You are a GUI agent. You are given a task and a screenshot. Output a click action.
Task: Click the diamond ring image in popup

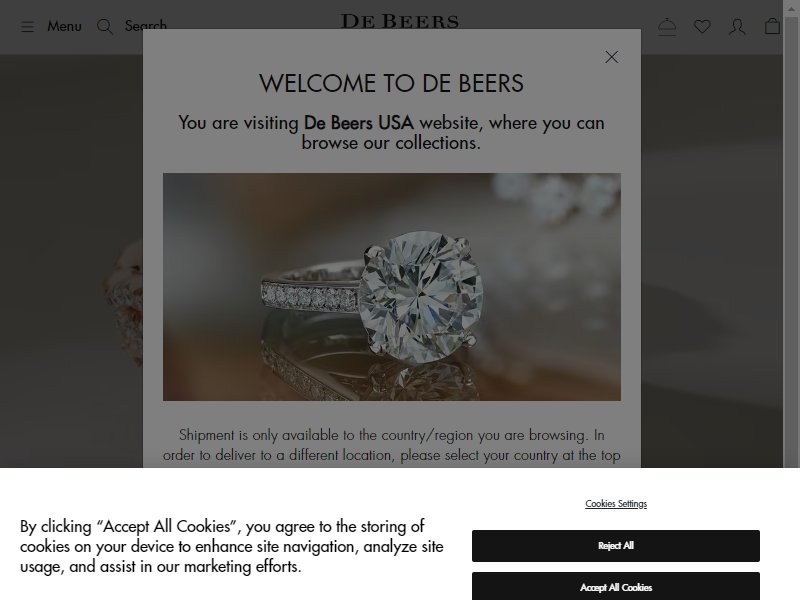pos(392,287)
